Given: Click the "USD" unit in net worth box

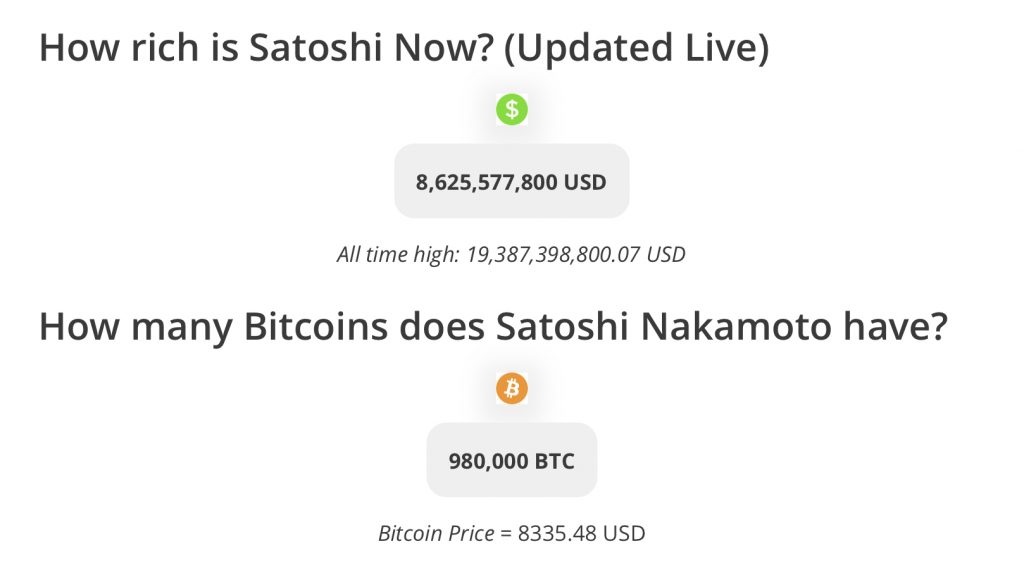Looking at the screenshot, I should point(585,182).
